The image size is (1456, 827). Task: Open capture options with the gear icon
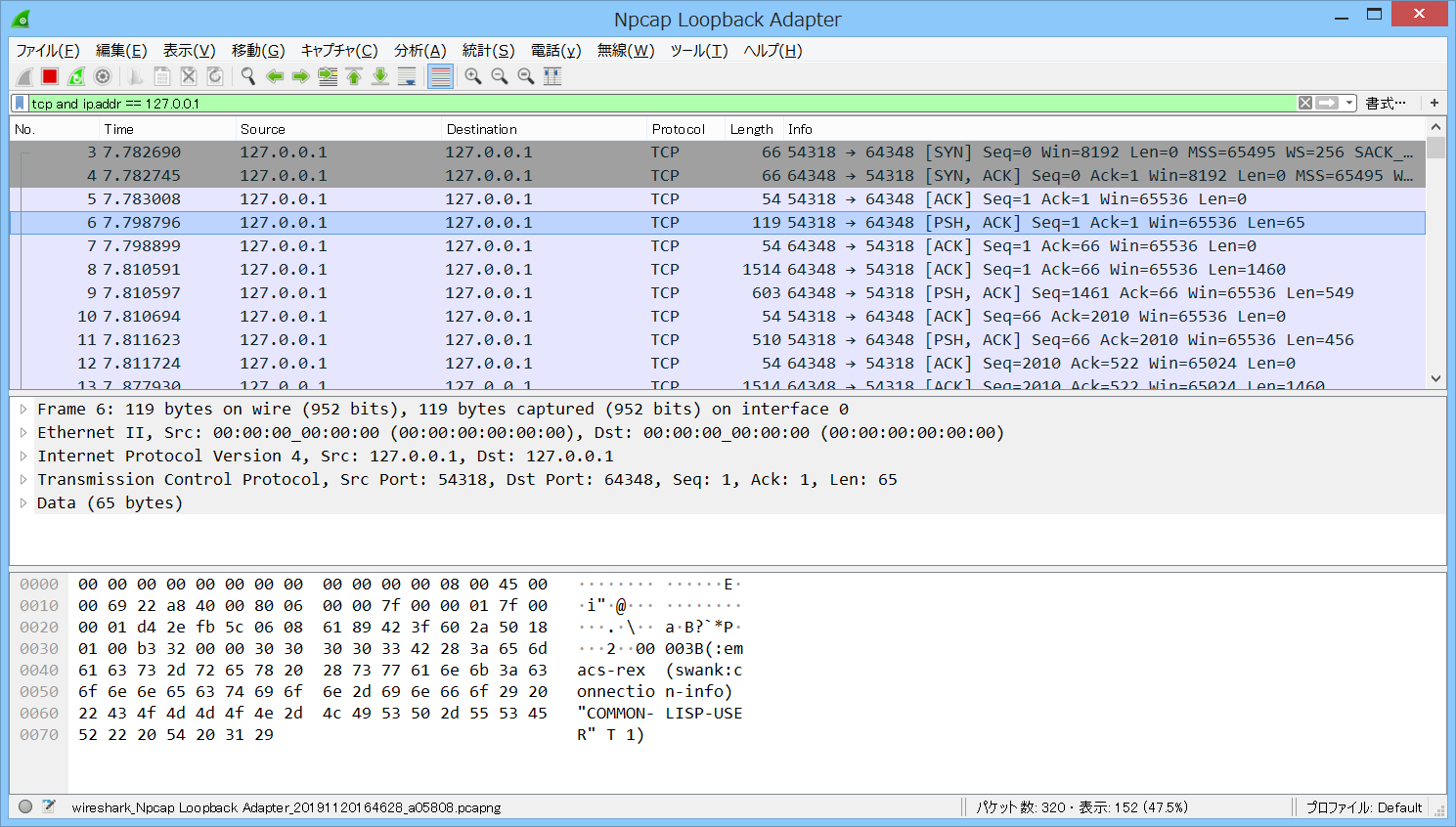tap(103, 76)
